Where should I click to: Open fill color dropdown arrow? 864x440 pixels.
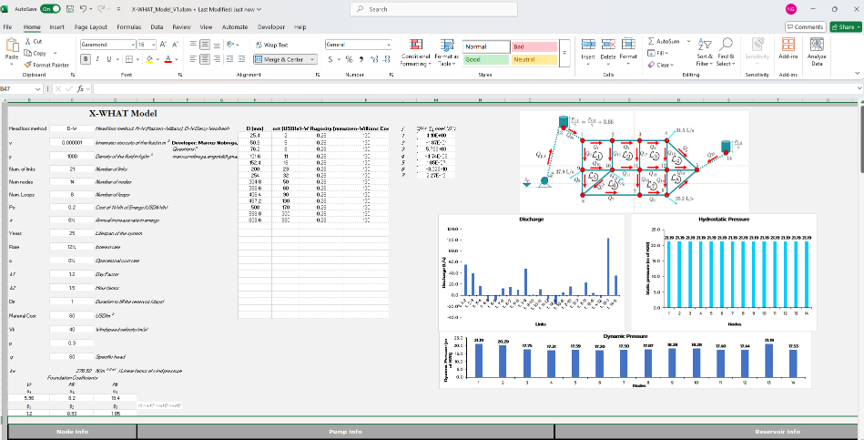tap(157, 59)
